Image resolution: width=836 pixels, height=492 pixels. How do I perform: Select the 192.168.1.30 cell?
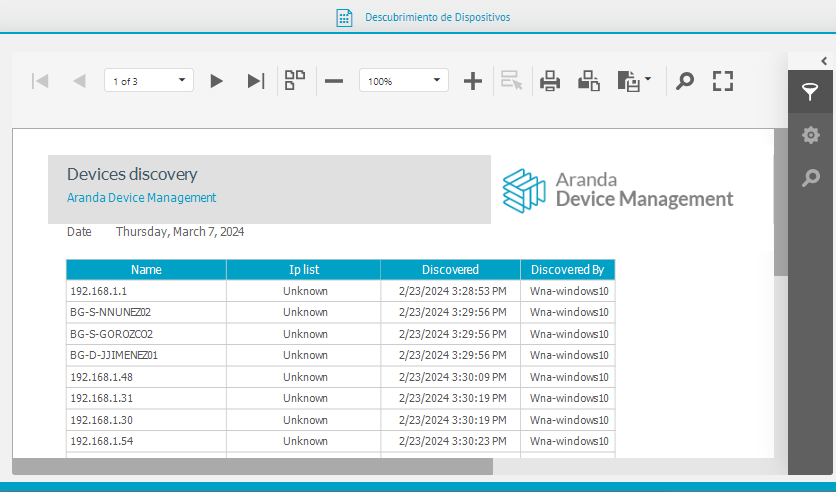tap(146, 420)
